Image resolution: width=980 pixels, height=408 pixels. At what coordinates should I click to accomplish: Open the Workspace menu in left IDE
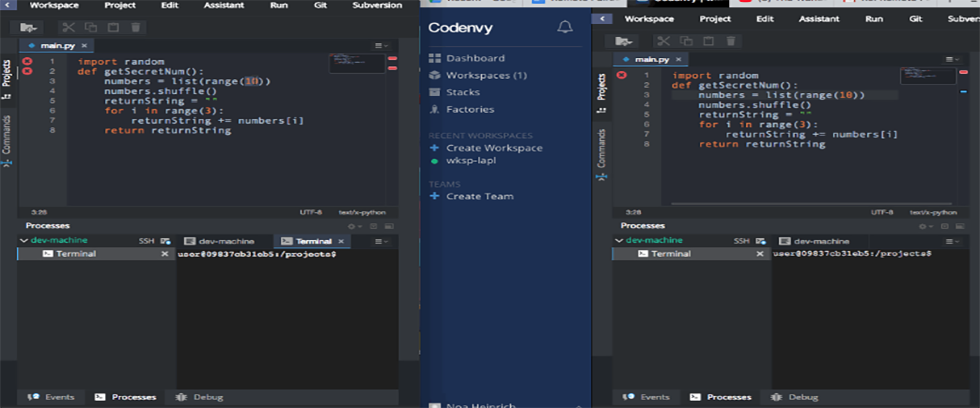click(54, 5)
